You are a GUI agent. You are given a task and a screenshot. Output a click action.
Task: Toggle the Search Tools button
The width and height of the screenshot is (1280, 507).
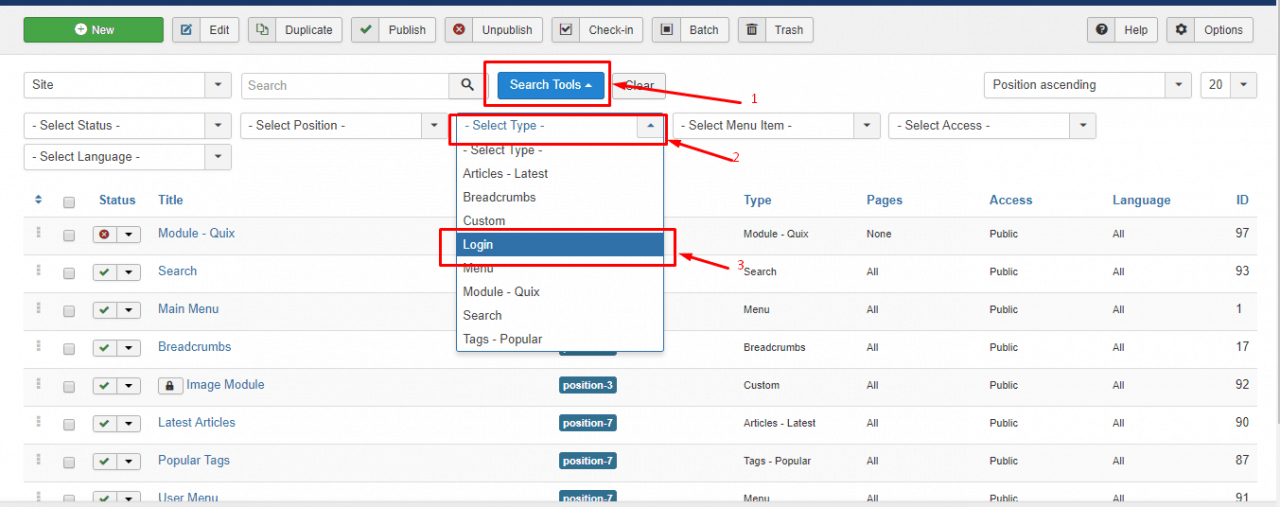point(551,85)
